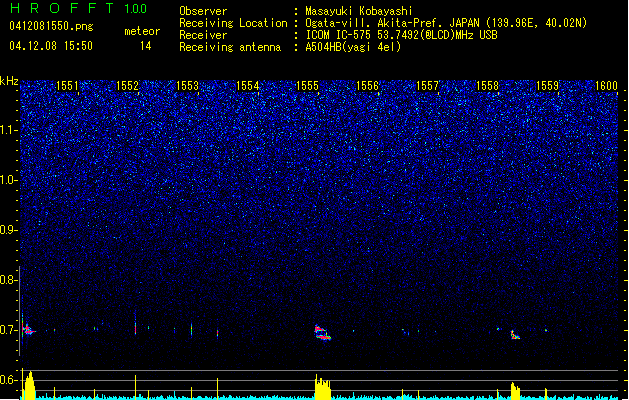Select the meteor count value 14
The width and height of the screenshot is (629, 400).
pyautogui.click(x=146, y=46)
